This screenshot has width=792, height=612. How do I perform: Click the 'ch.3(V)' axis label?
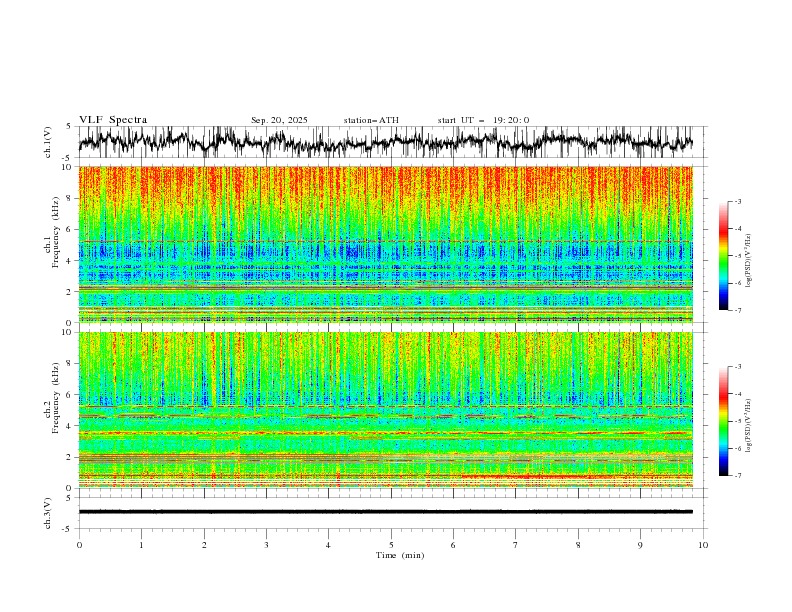(x=48, y=513)
